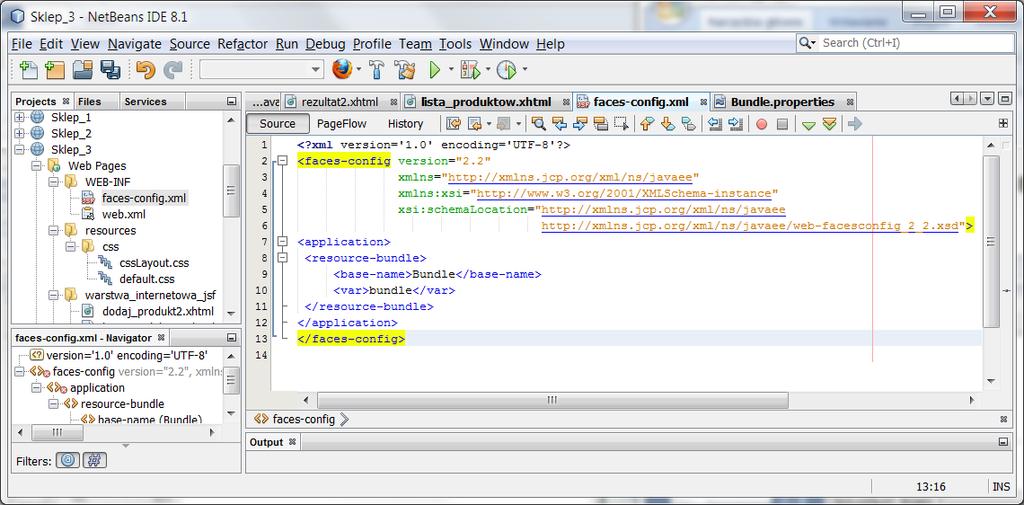Collapse the WEB-INF folder
Screen dimensions: 1024x505
(54, 182)
